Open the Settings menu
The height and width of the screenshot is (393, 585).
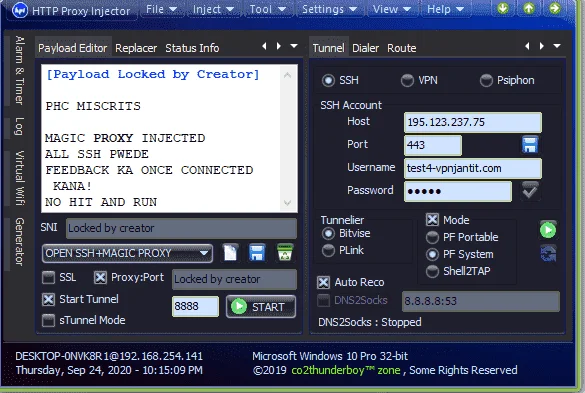(329, 9)
